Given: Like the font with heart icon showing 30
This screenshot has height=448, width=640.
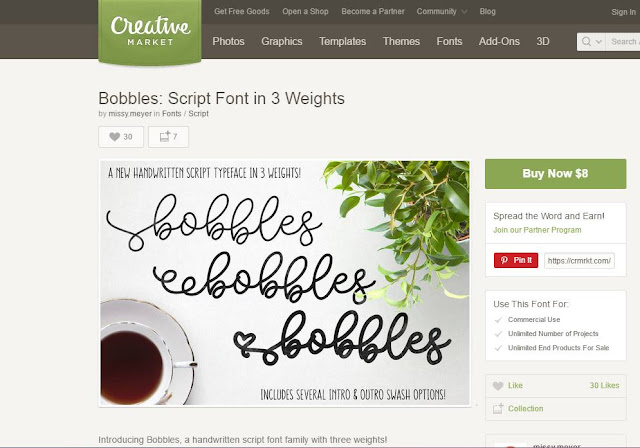Looking at the screenshot, I should pos(121,137).
